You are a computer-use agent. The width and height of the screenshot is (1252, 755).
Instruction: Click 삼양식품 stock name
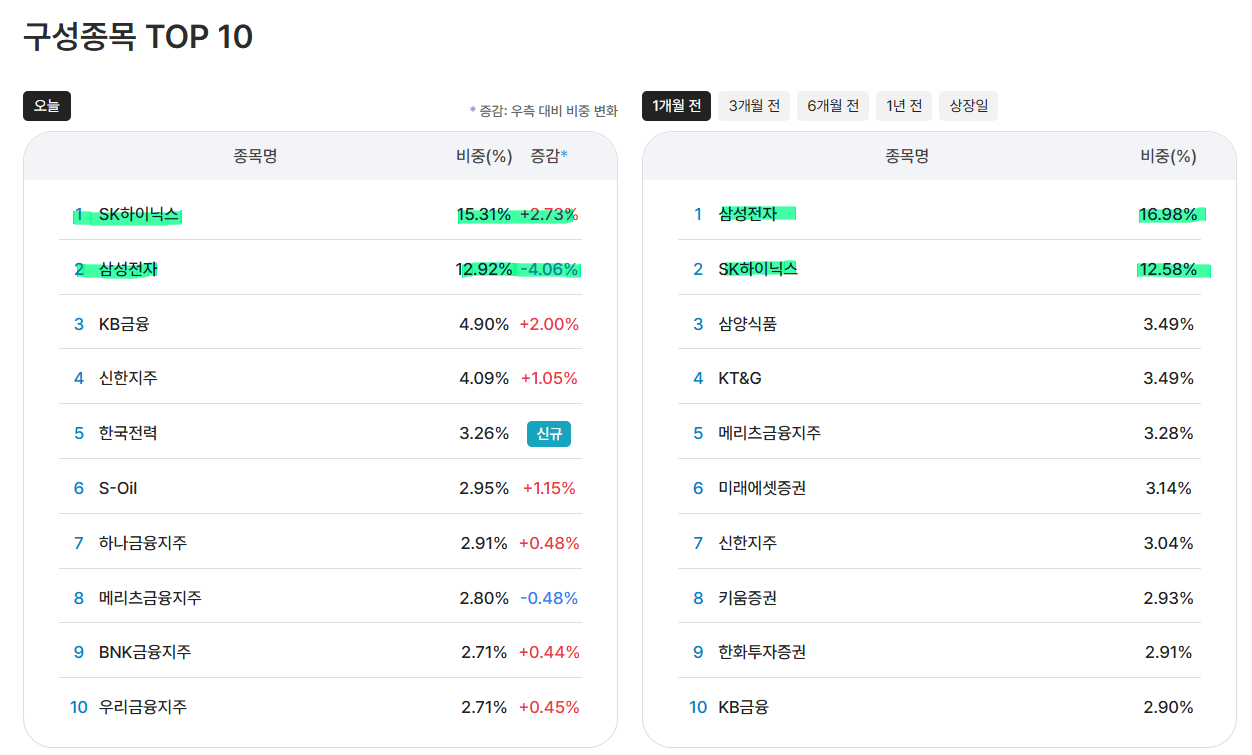(748, 324)
